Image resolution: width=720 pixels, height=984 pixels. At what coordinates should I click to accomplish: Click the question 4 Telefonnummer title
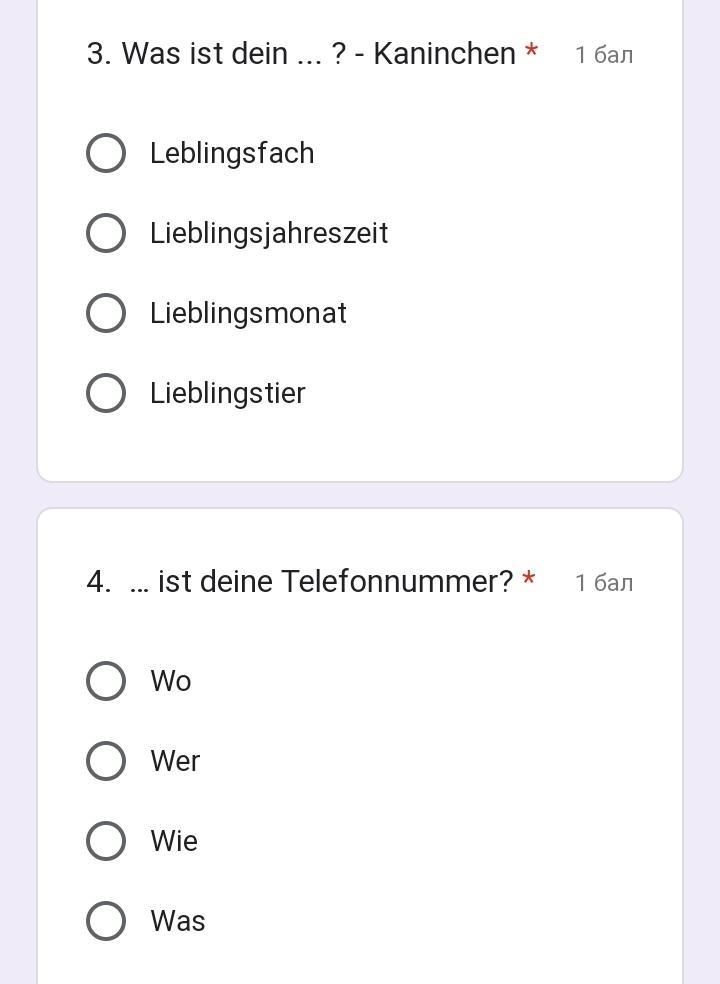[300, 582]
